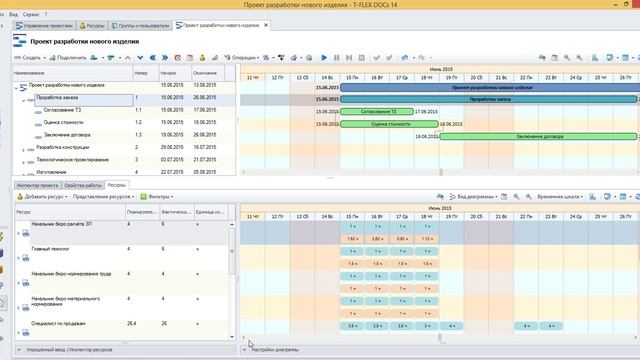The height and width of the screenshot is (360, 640).
Task: Switch to the Инспектор проекта tab
Action: tap(37, 185)
